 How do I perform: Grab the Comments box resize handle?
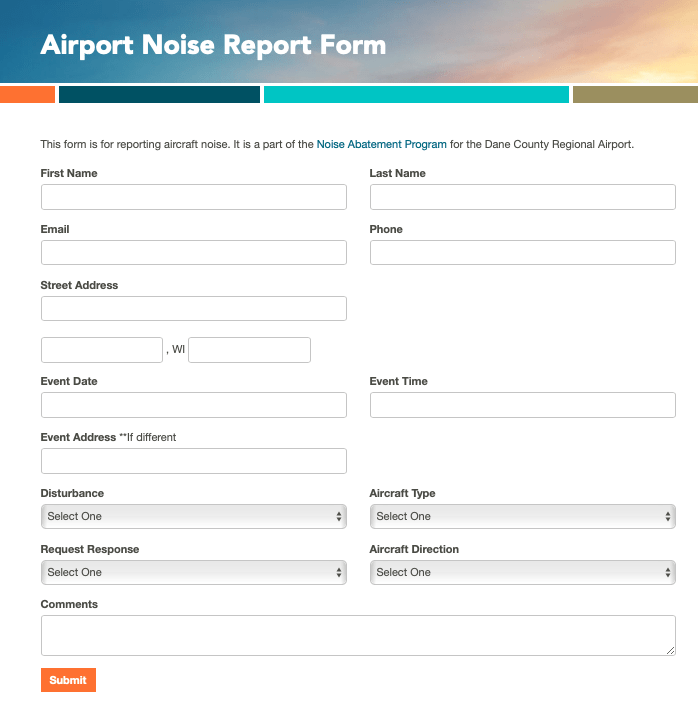[x=670, y=650]
